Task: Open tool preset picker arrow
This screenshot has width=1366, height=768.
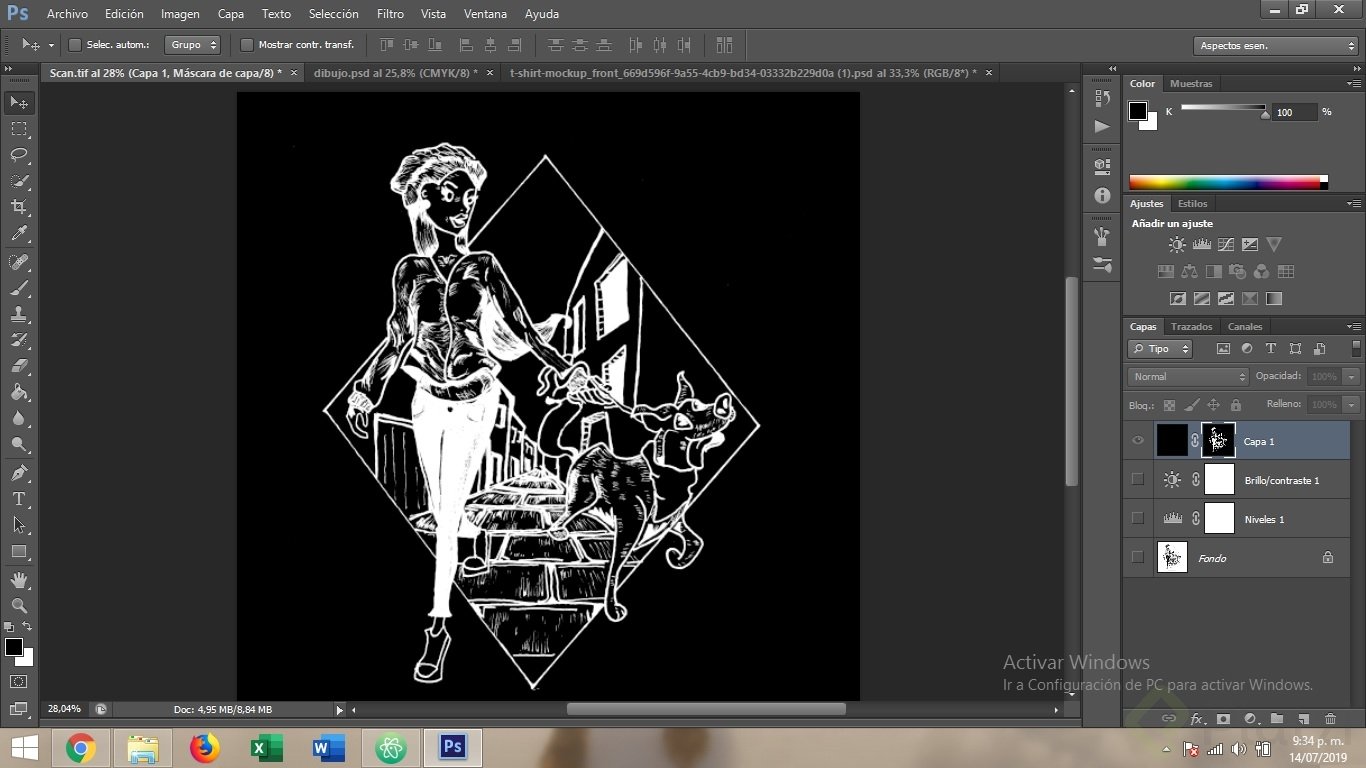Action: click(51, 45)
